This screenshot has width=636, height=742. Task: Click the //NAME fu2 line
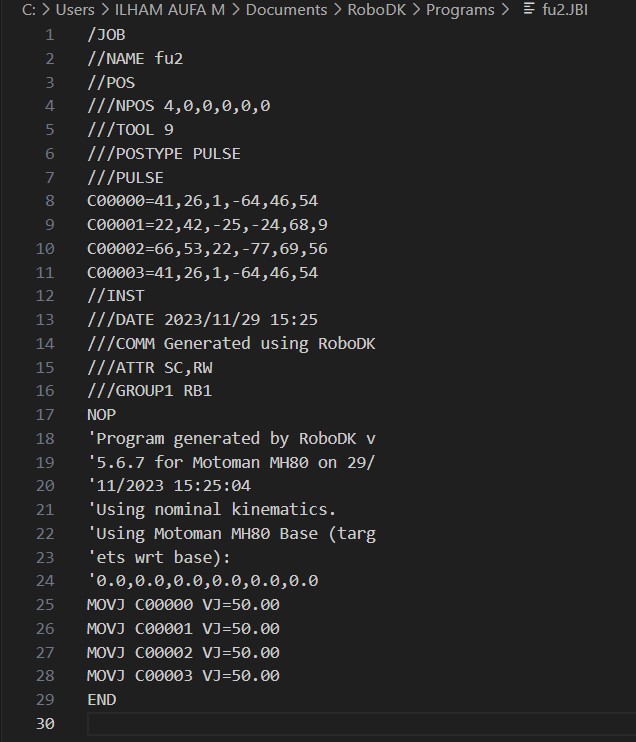[135, 58]
